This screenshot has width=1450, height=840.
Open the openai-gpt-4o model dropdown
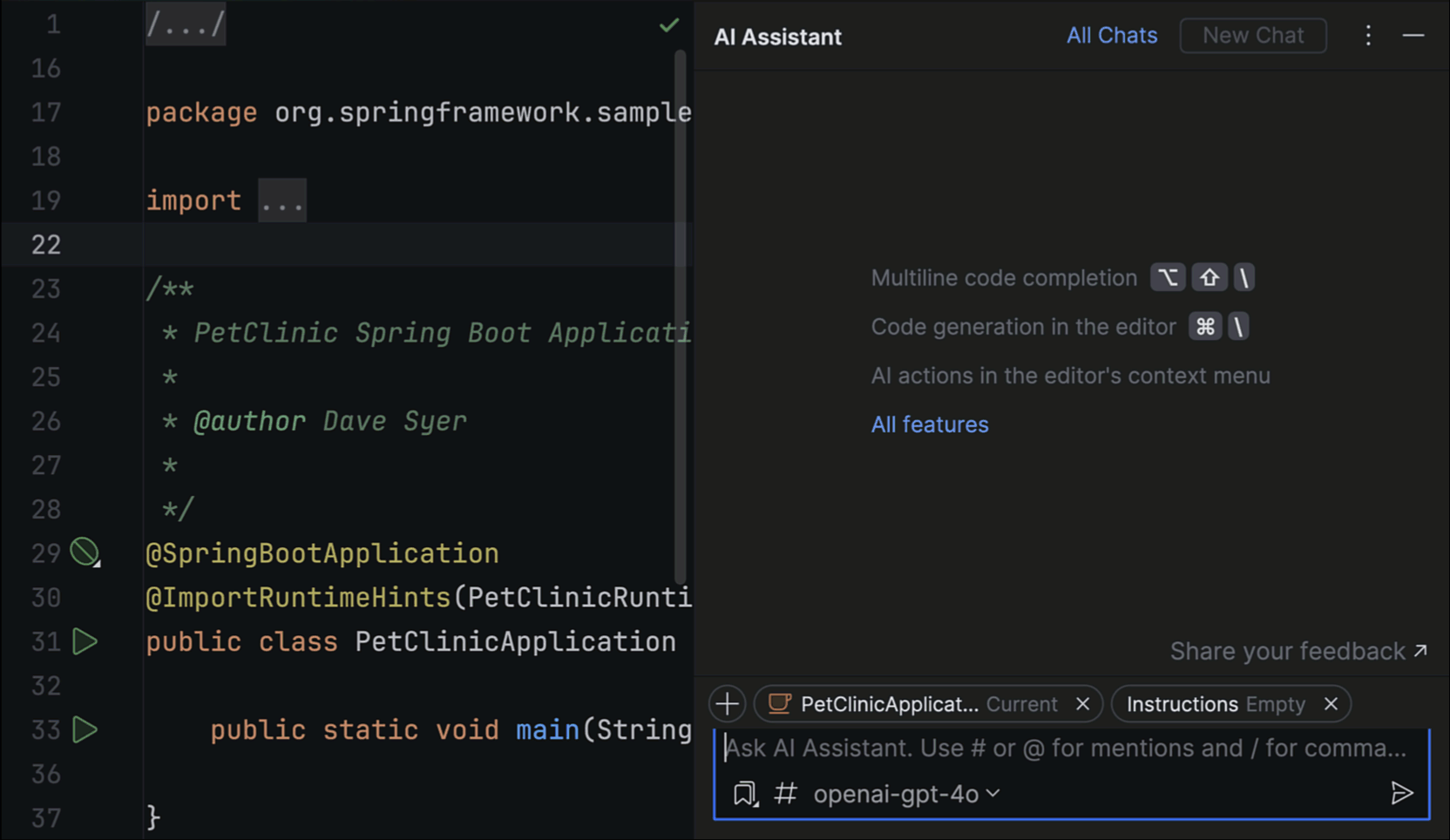pos(906,794)
